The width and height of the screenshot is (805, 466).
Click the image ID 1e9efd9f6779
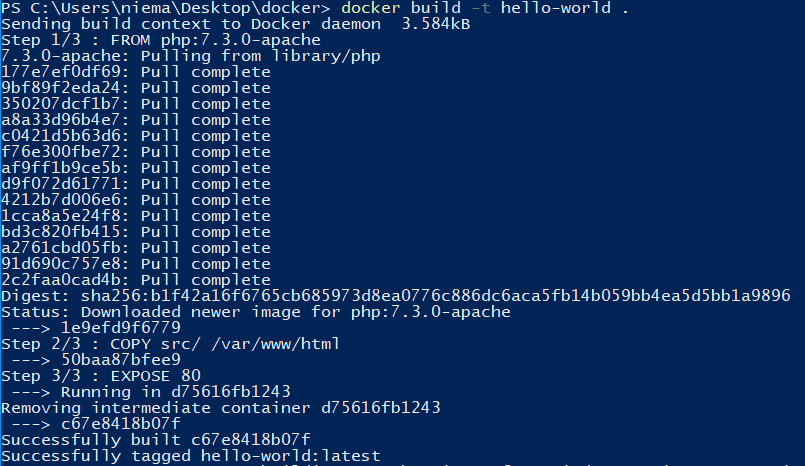coord(121,328)
